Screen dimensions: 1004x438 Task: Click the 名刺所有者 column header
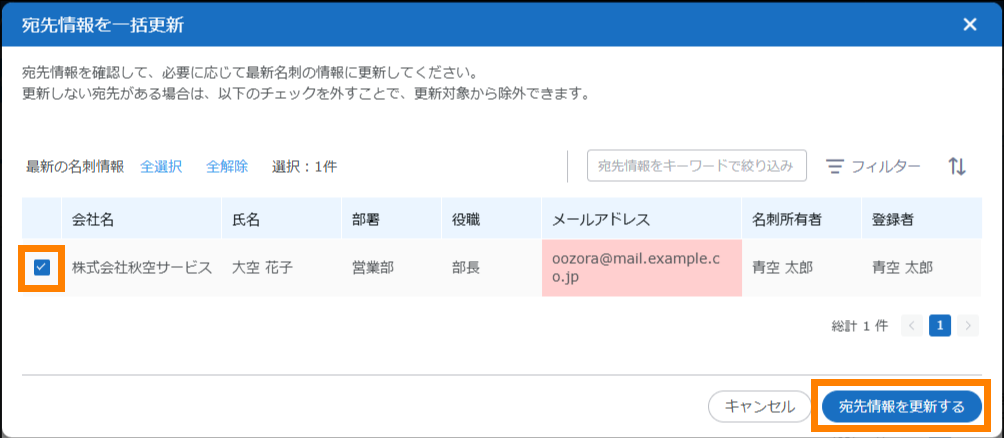point(787,218)
